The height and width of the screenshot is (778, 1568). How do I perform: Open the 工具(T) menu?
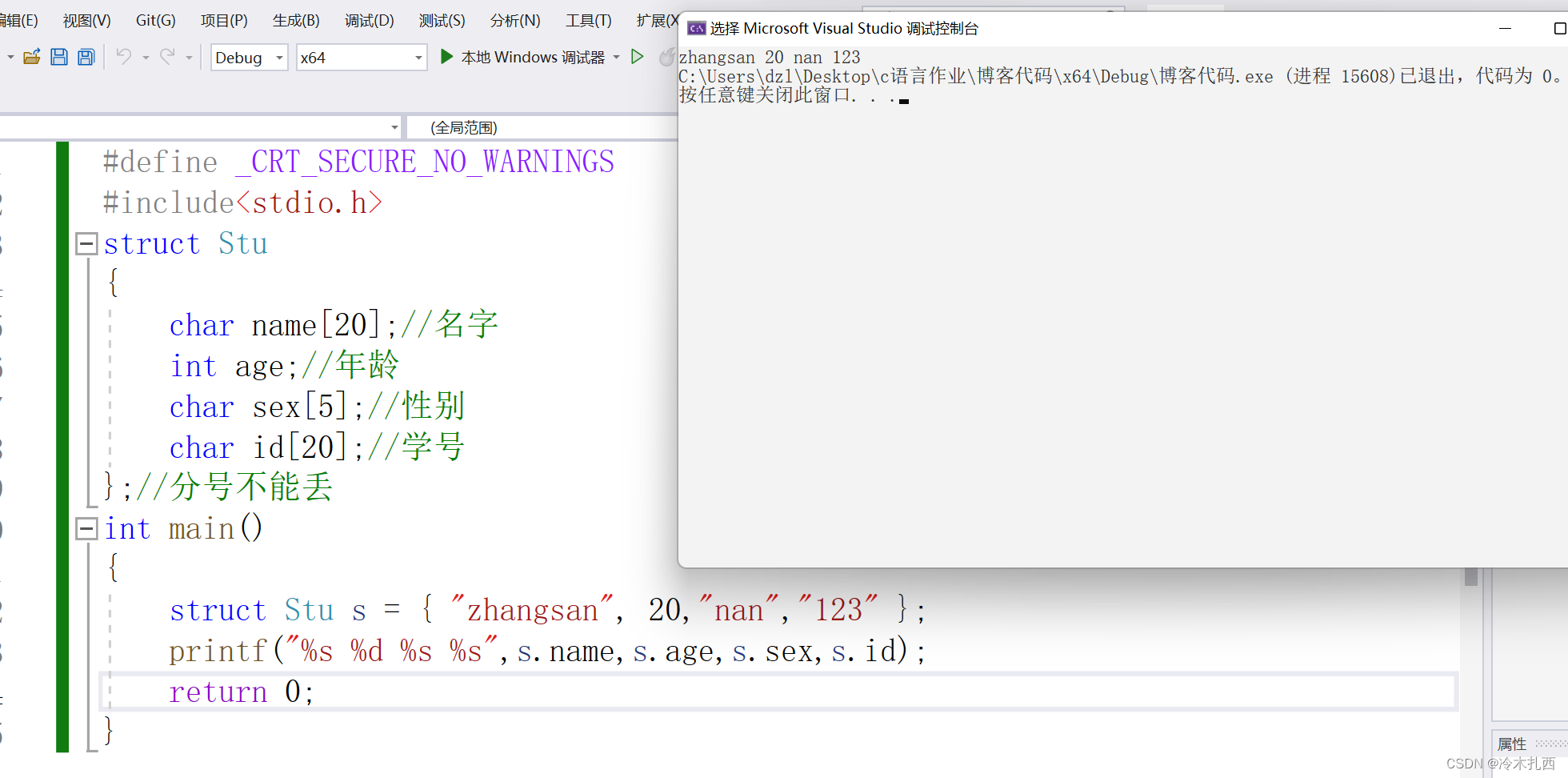(x=588, y=21)
